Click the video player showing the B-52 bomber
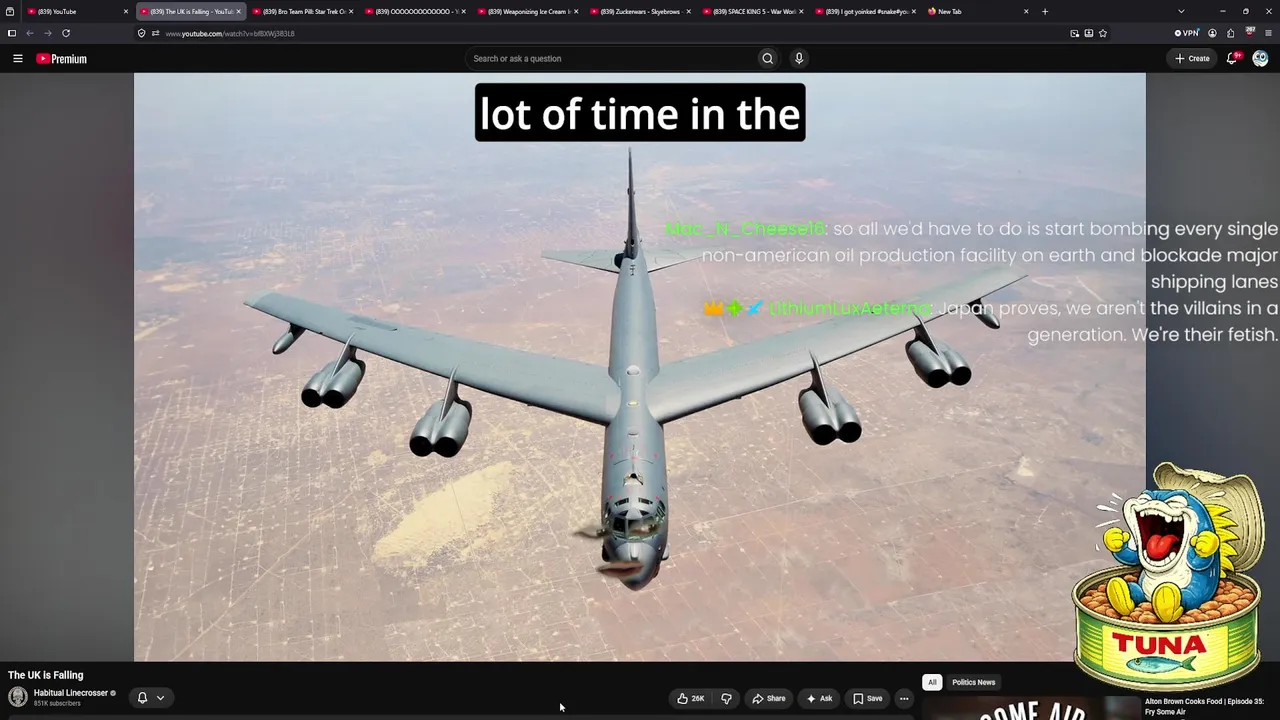1280x720 pixels. coord(640,367)
